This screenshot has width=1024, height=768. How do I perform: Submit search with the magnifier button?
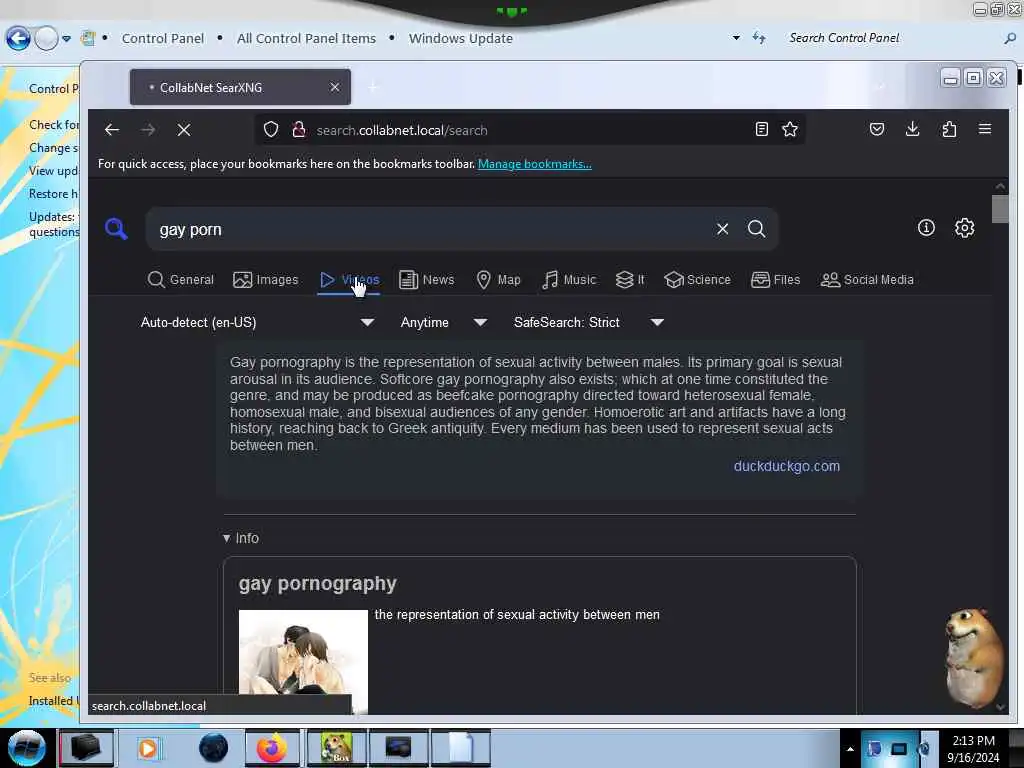[756, 229]
